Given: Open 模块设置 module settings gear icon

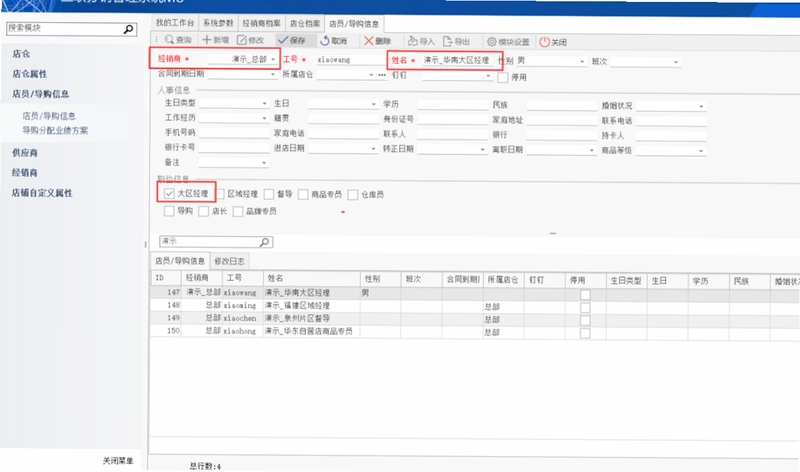Looking at the screenshot, I should click(492, 42).
